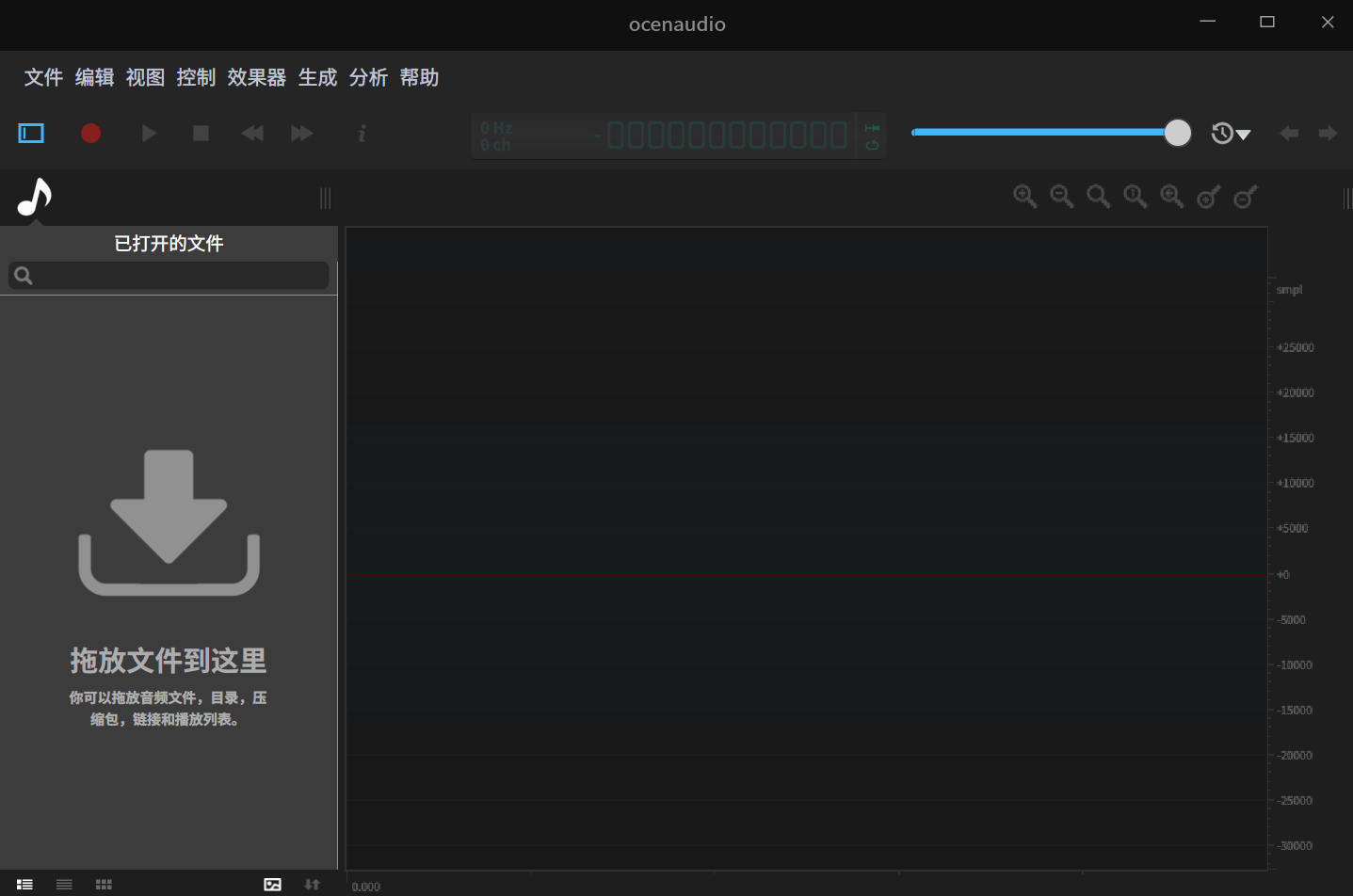Click the zoom to selection magnifier

tap(1135, 197)
